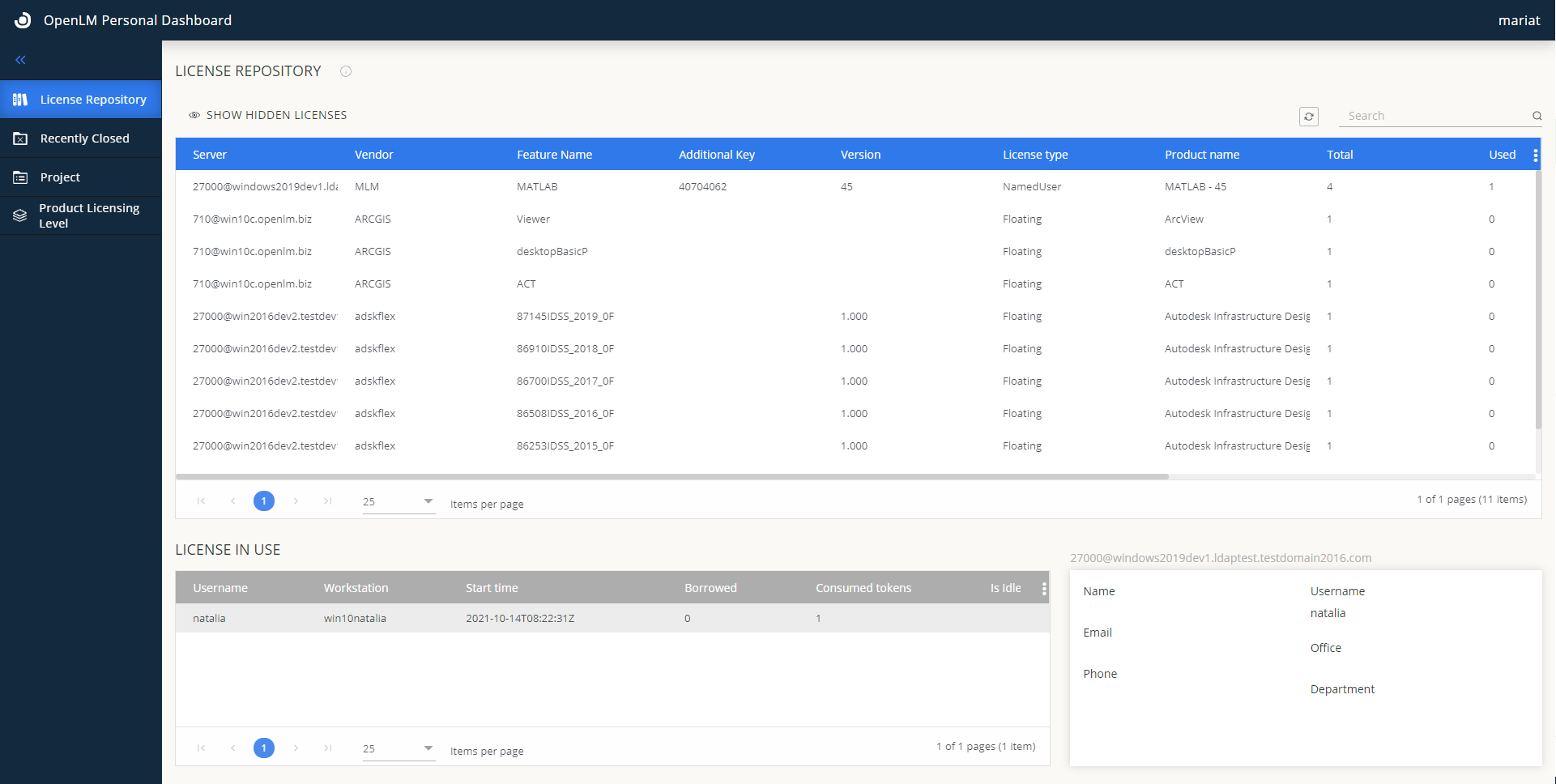This screenshot has width=1556, height=784.
Task: Sort by the Vendor column header
Action: [373, 155]
